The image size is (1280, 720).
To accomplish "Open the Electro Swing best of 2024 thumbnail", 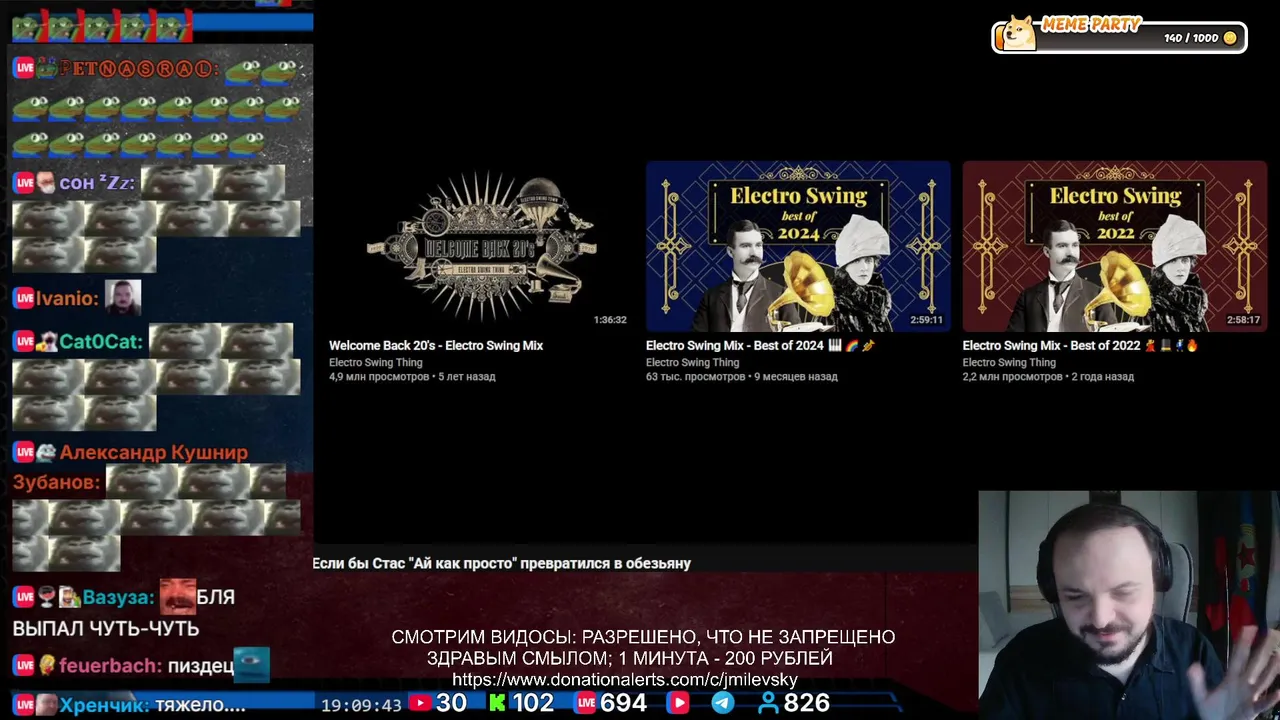I will coord(798,246).
